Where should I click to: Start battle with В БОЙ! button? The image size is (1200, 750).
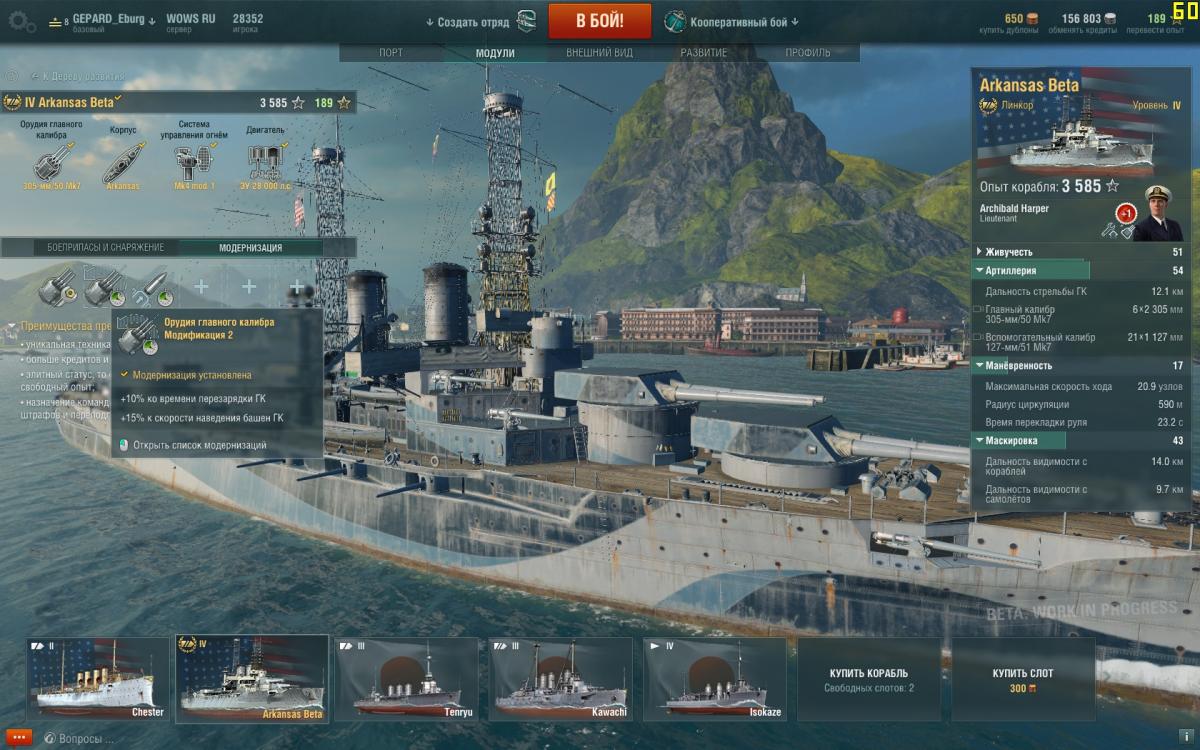pos(600,20)
